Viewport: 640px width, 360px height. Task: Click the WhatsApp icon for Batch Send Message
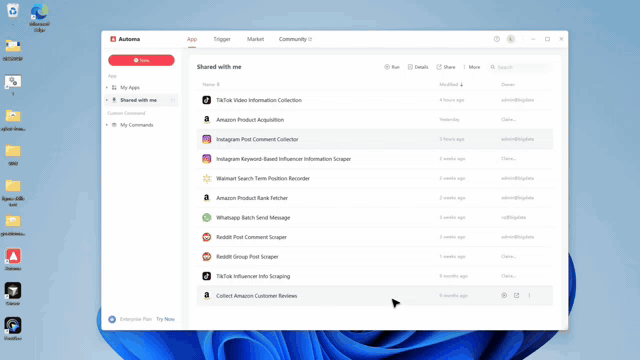(x=207, y=218)
